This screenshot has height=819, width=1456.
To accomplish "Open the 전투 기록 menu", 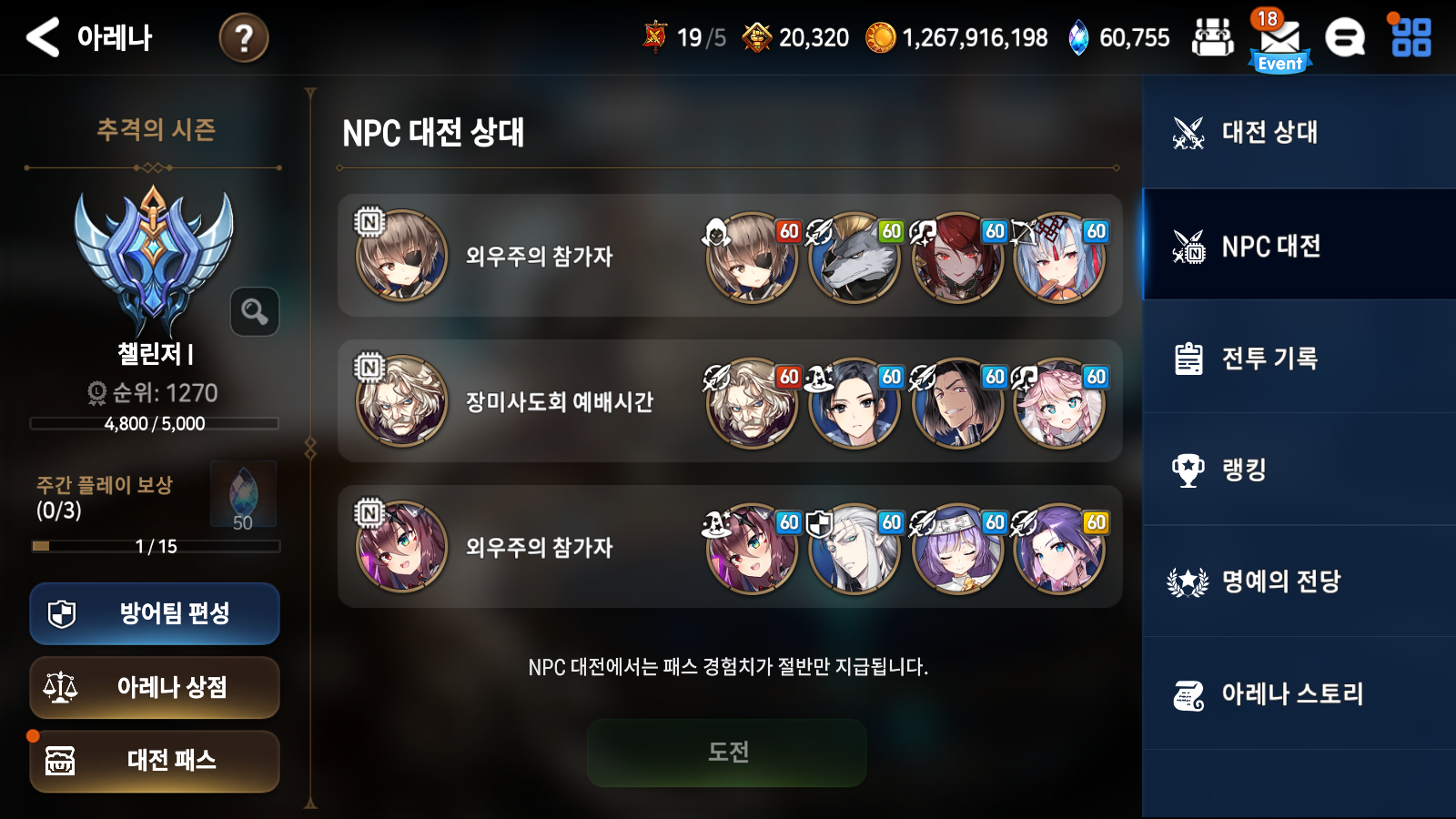I will 1299,358.
